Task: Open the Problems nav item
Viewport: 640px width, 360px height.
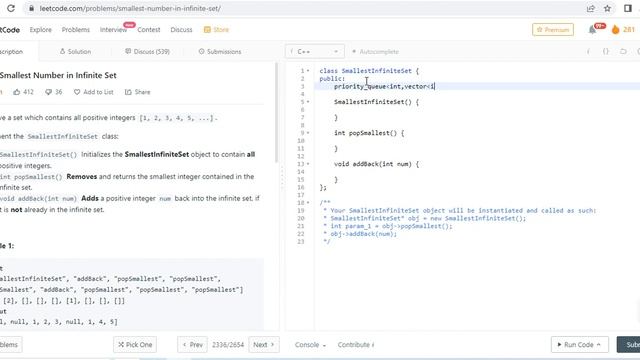Action: click(76, 30)
